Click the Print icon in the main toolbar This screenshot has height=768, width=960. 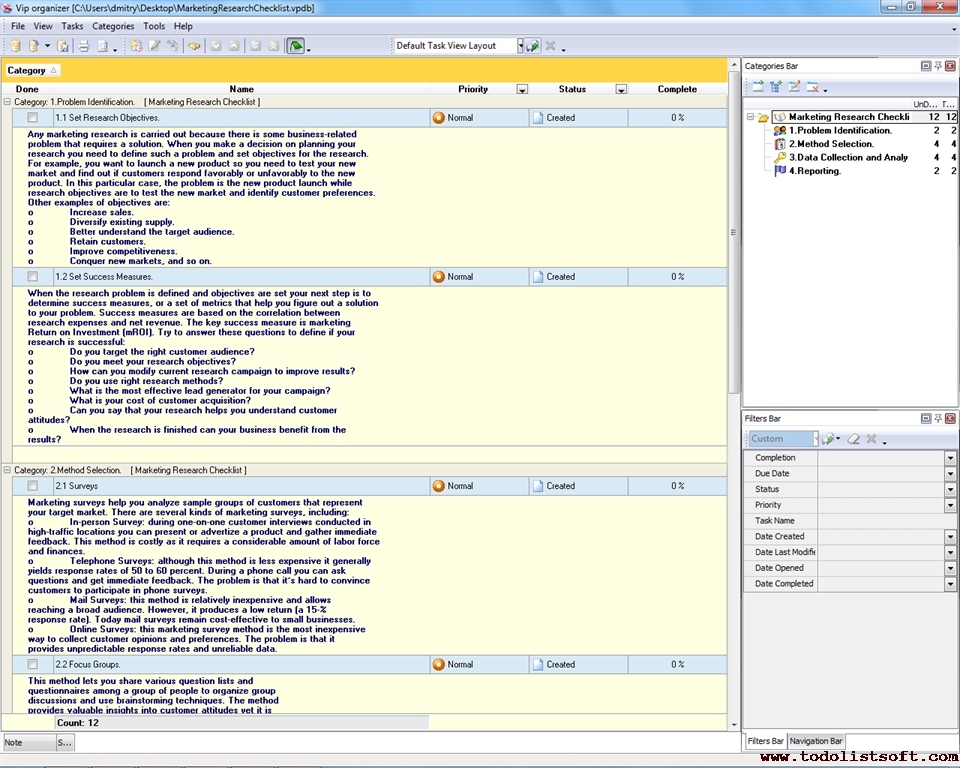[x=84, y=46]
